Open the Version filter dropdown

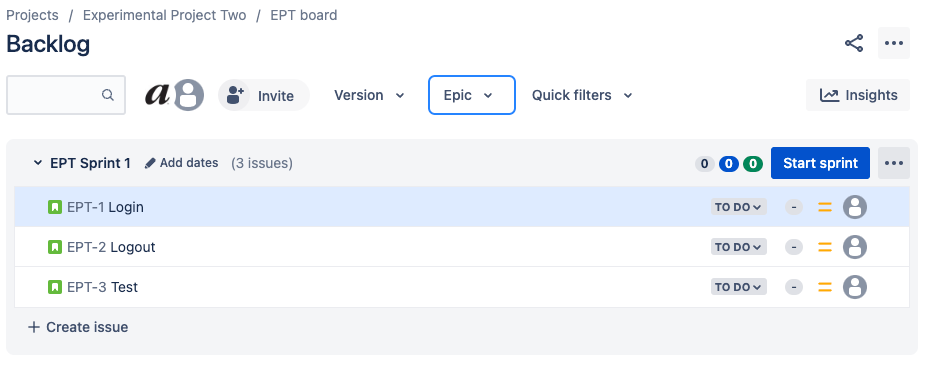pos(369,95)
